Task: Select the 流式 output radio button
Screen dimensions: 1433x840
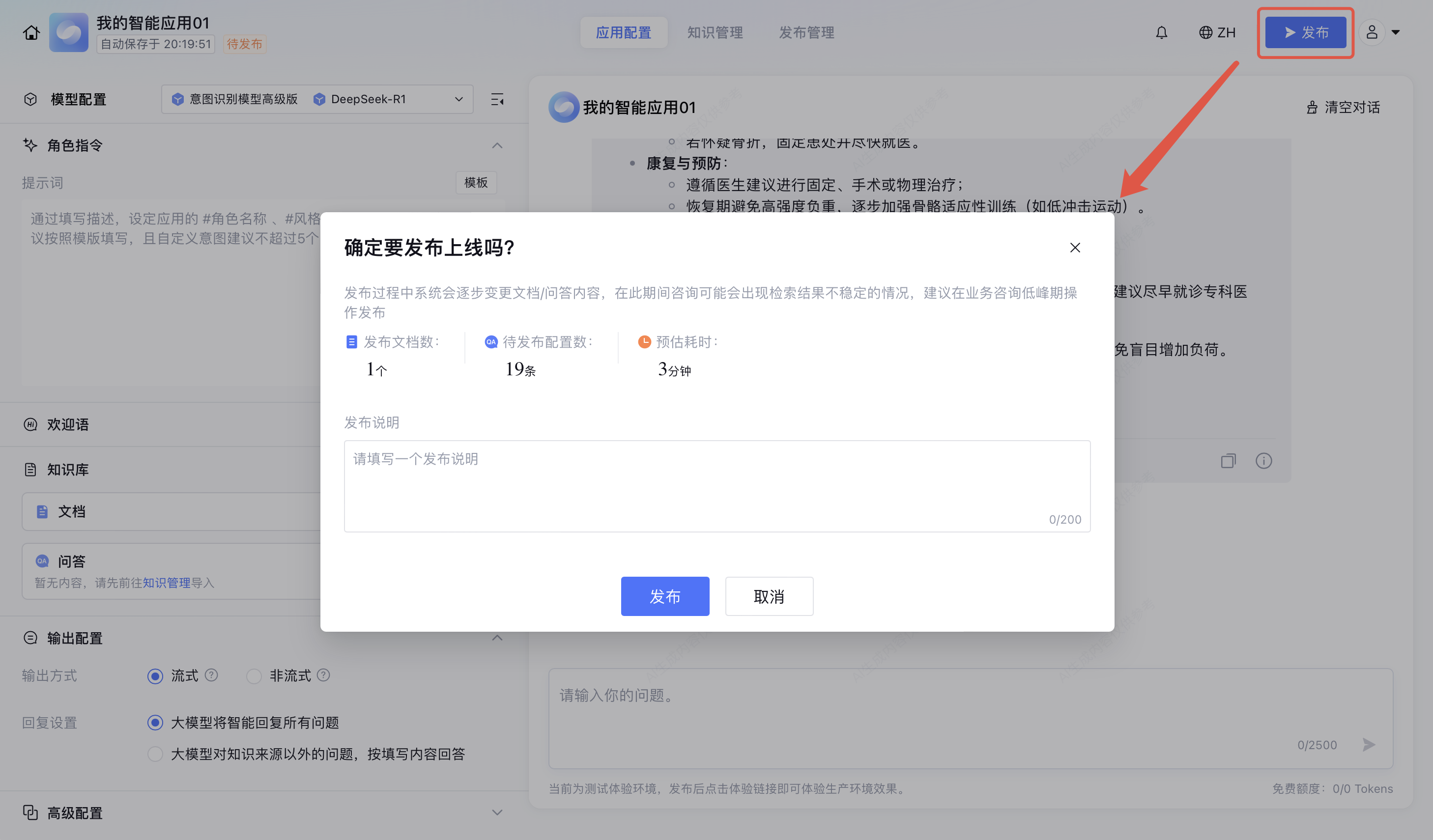Action: 155,676
